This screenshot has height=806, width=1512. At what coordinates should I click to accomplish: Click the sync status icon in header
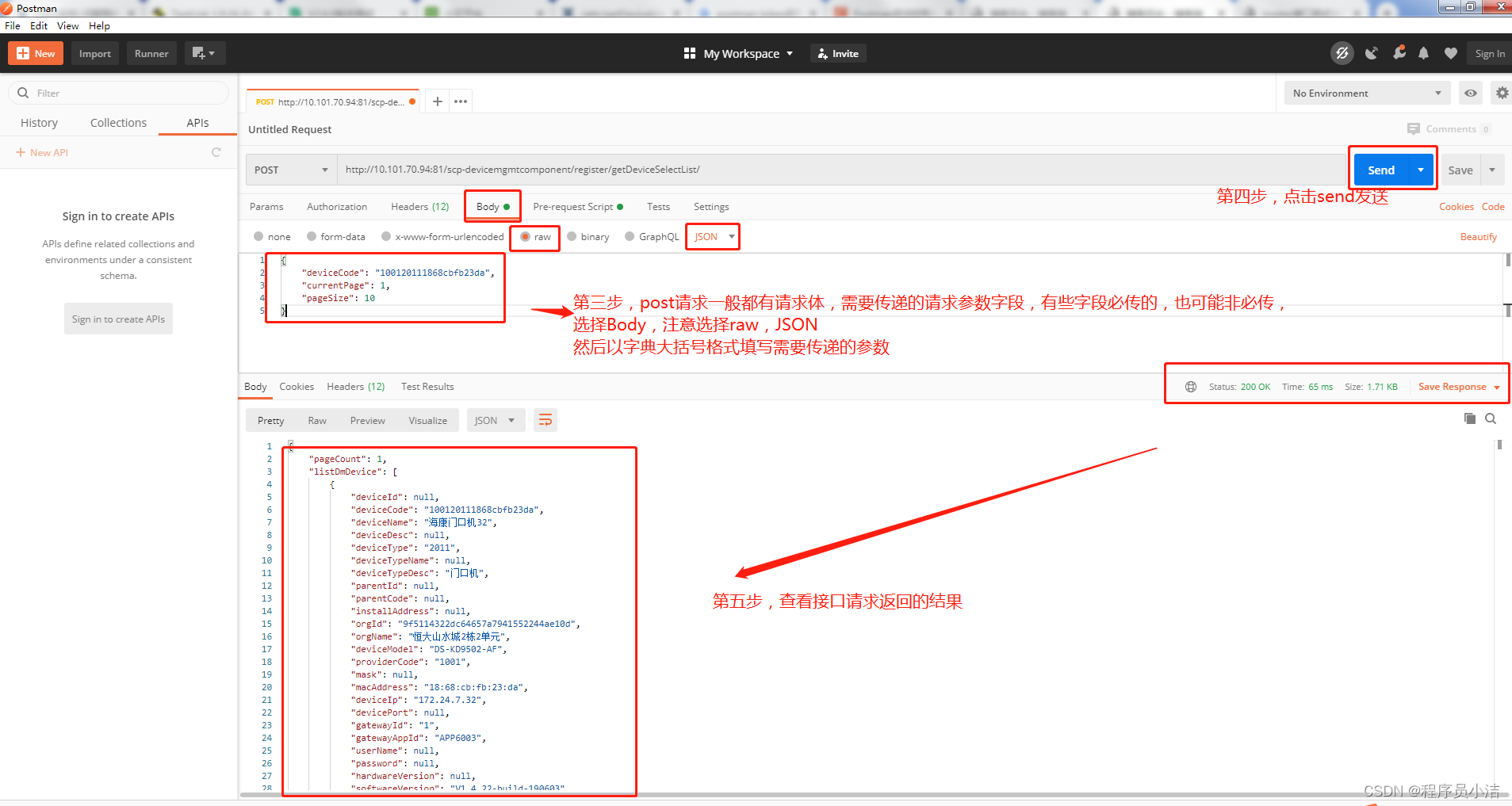coord(1342,53)
